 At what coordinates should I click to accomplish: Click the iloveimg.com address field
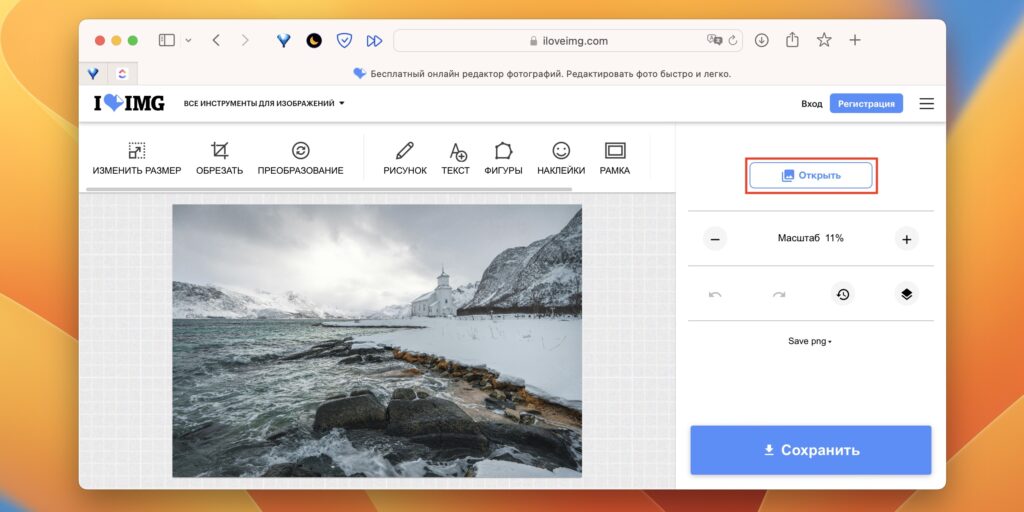coord(568,40)
